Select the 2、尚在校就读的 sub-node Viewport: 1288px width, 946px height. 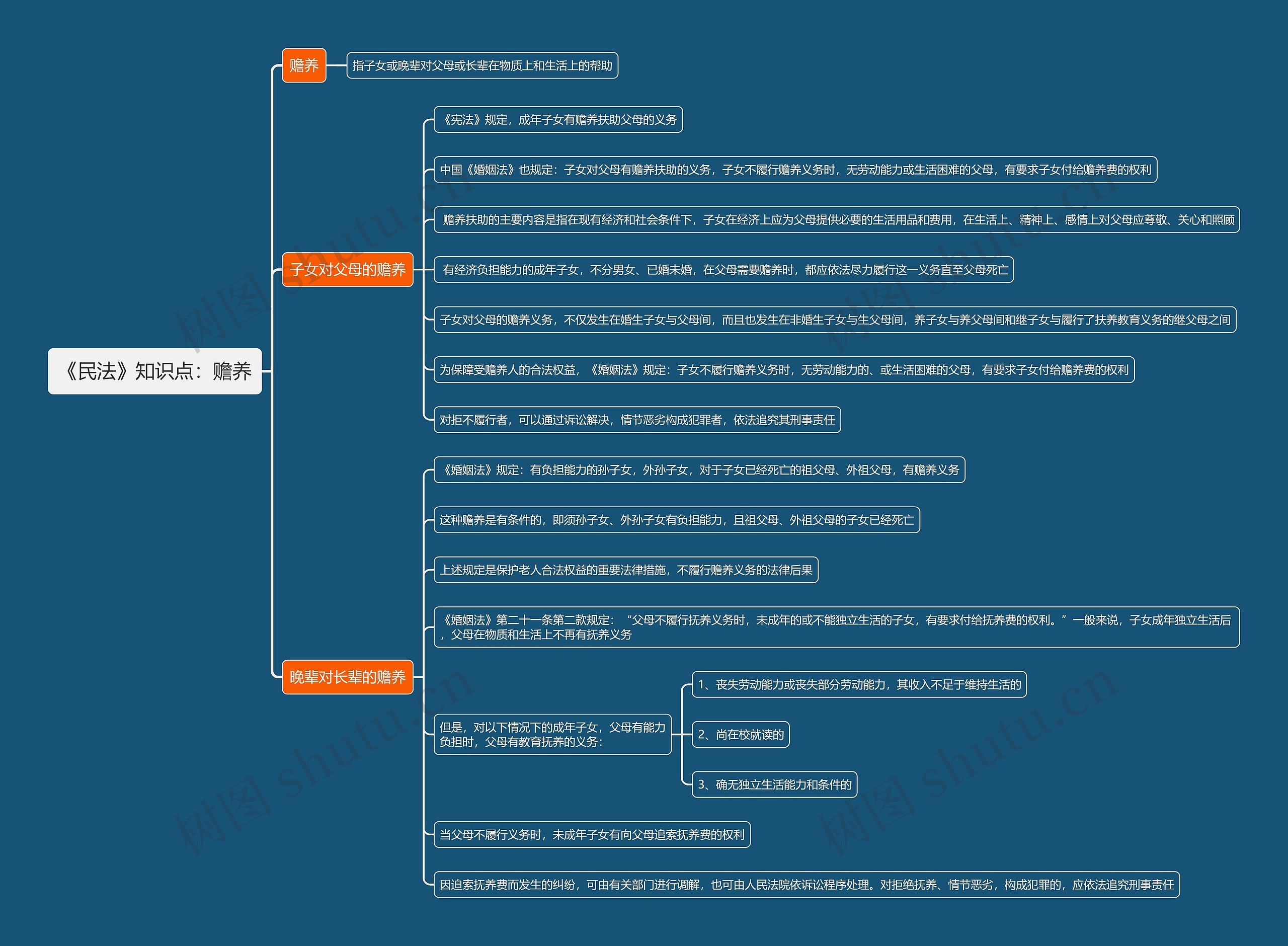pyautogui.click(x=740, y=734)
